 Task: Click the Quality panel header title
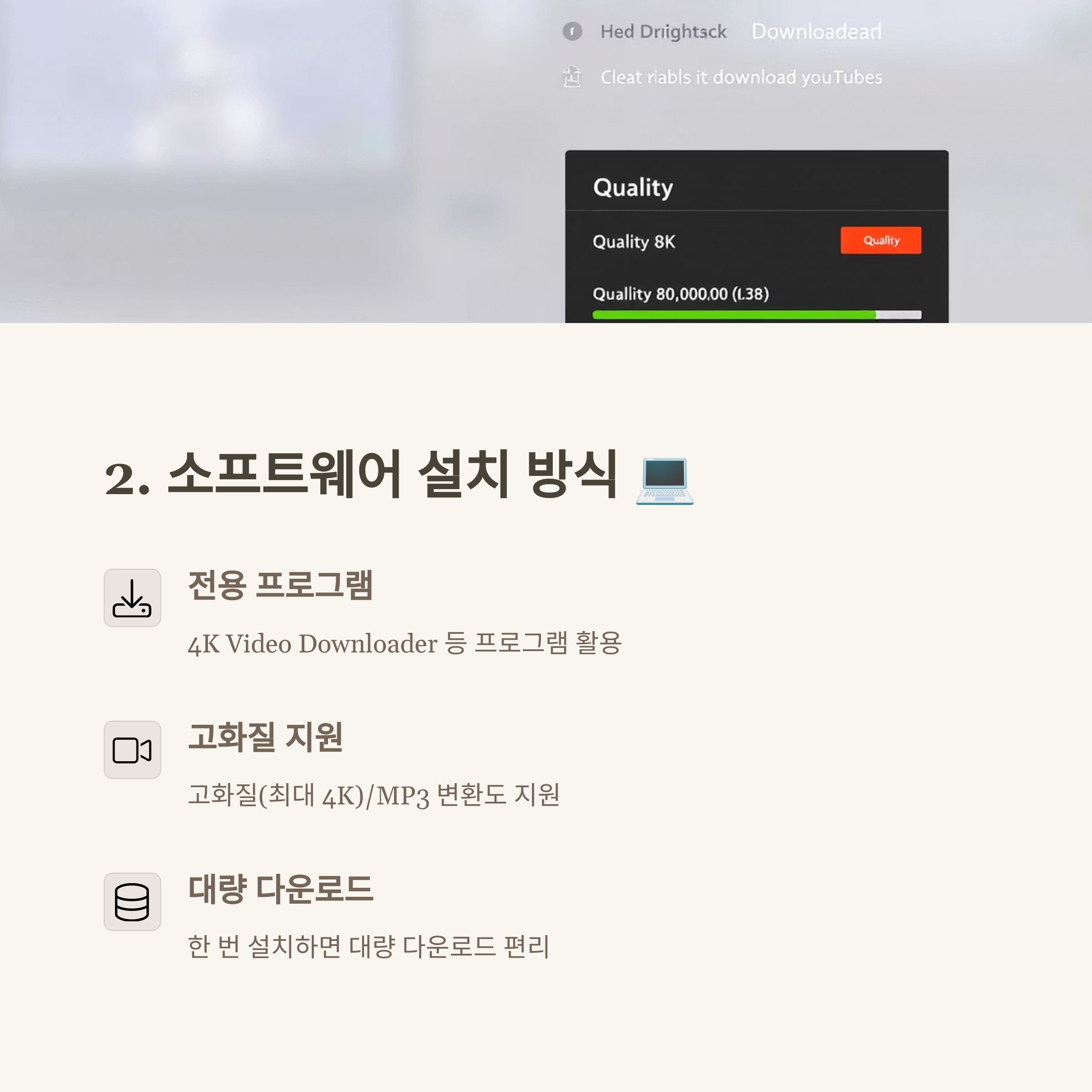tap(633, 187)
